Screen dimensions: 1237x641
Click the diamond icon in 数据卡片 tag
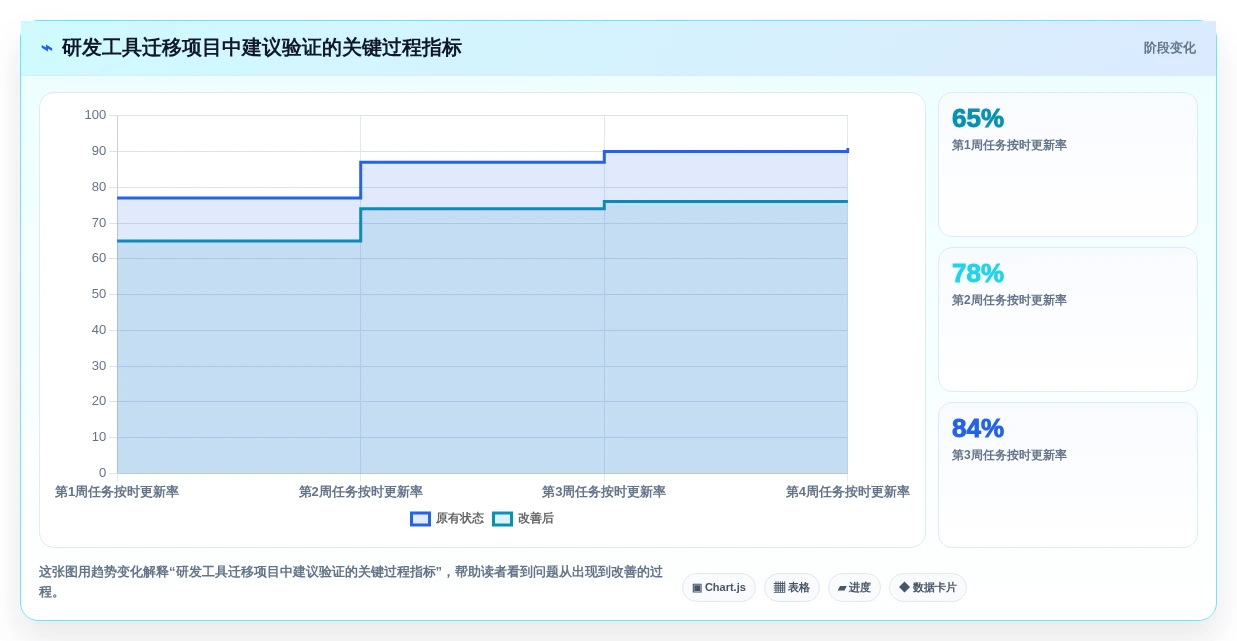tap(904, 588)
